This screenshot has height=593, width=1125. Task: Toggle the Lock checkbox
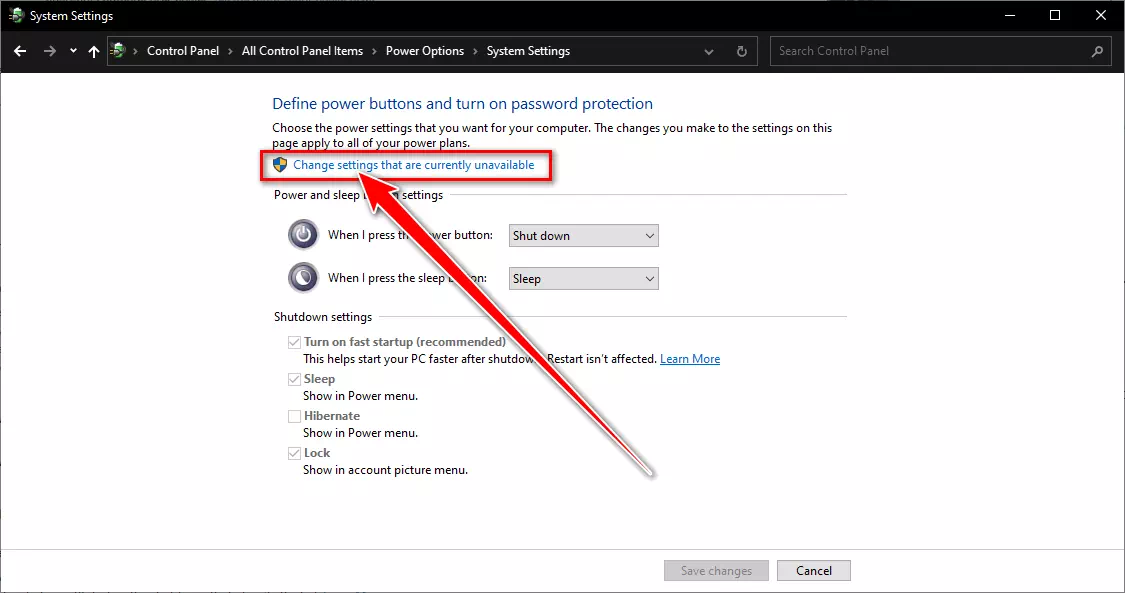294,453
